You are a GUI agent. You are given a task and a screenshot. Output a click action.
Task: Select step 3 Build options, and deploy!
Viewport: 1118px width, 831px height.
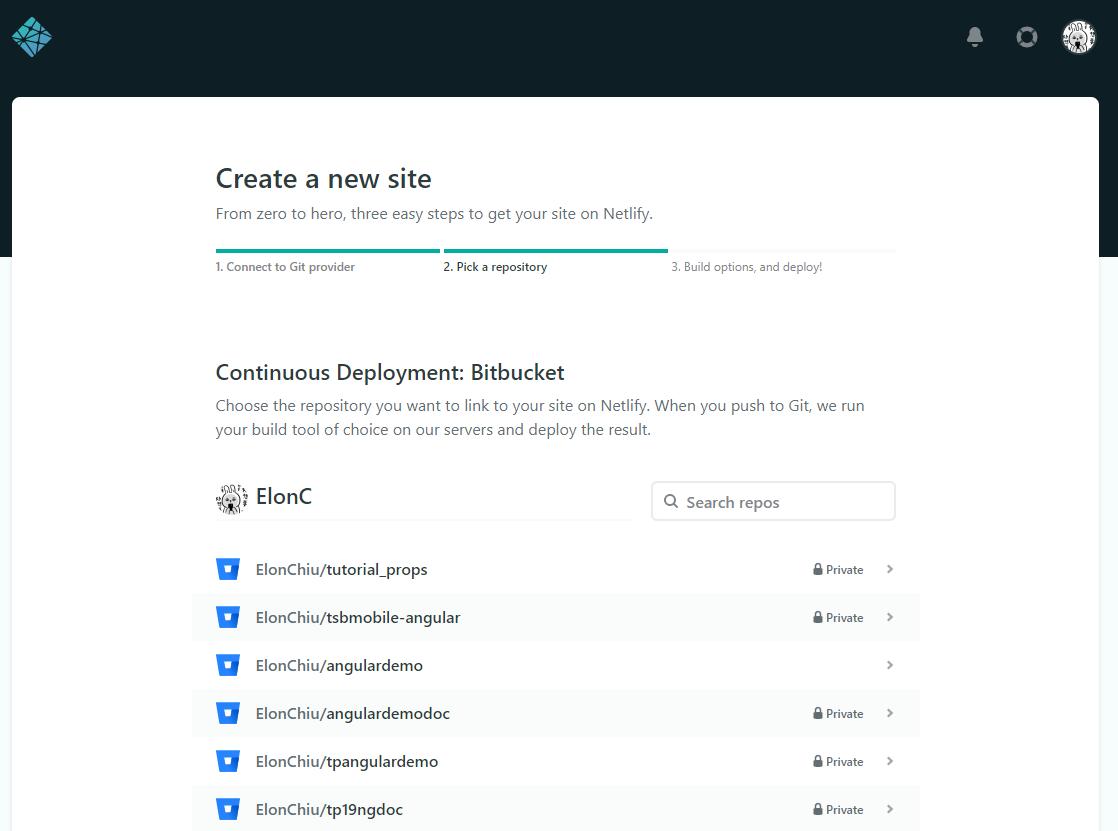[747, 267]
